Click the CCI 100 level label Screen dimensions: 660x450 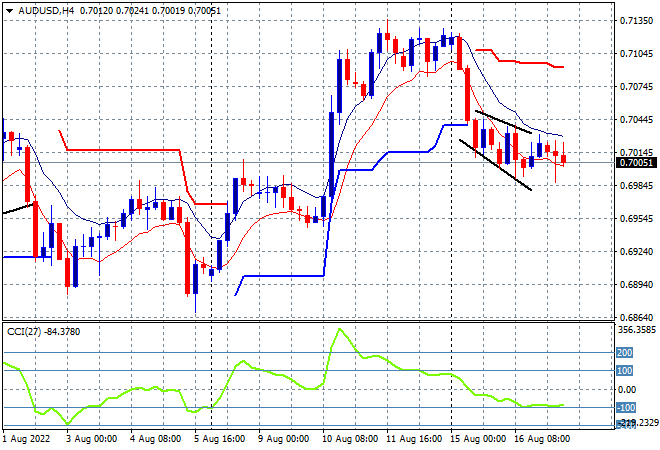point(625,370)
